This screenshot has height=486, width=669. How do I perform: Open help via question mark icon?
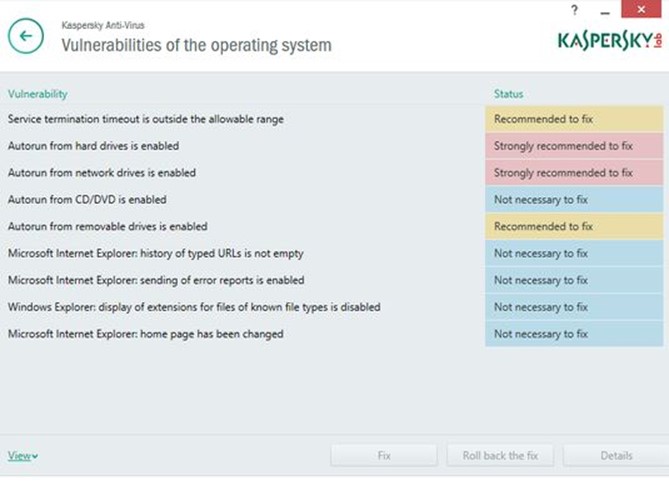point(574,10)
